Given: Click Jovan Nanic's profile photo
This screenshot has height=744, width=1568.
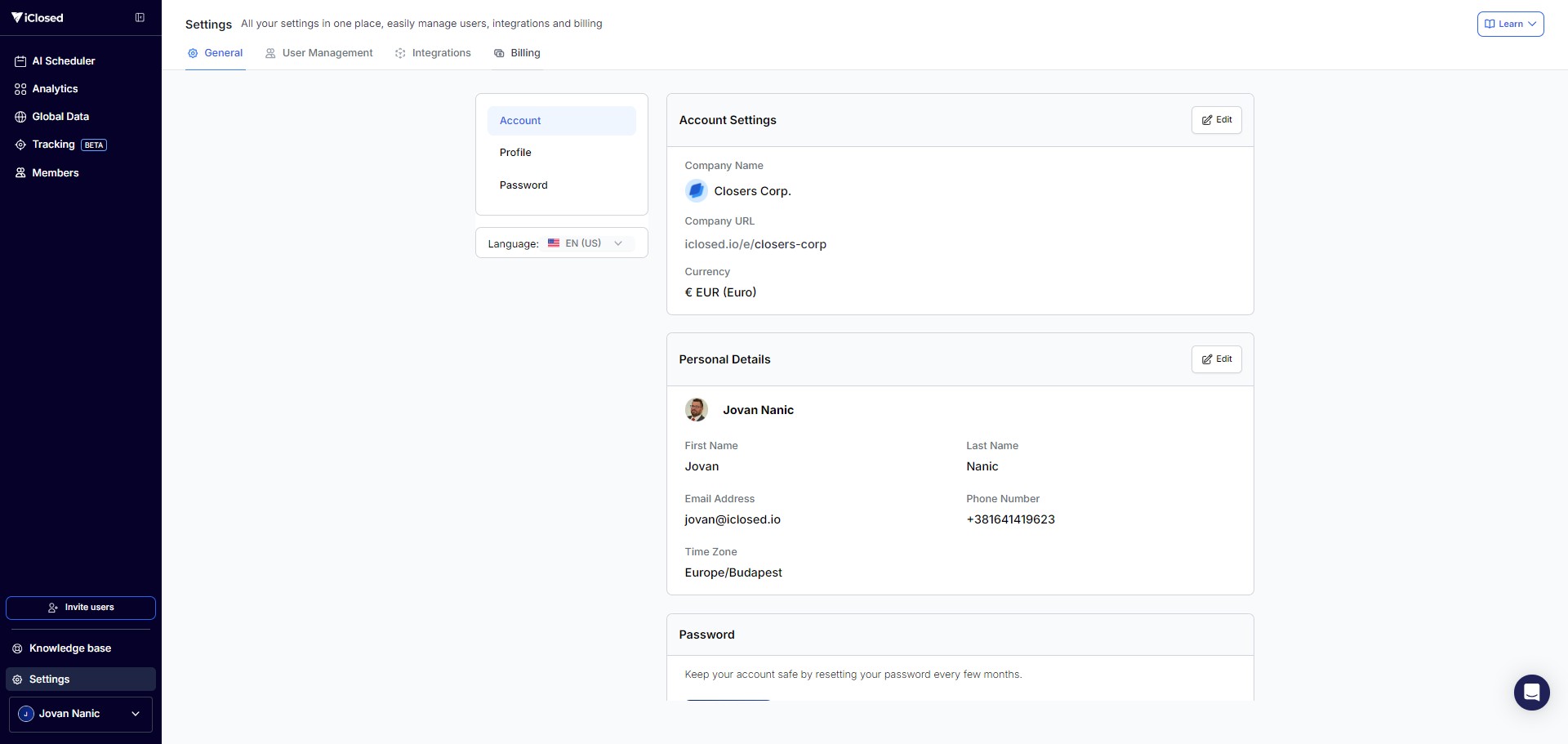Looking at the screenshot, I should click(x=696, y=410).
